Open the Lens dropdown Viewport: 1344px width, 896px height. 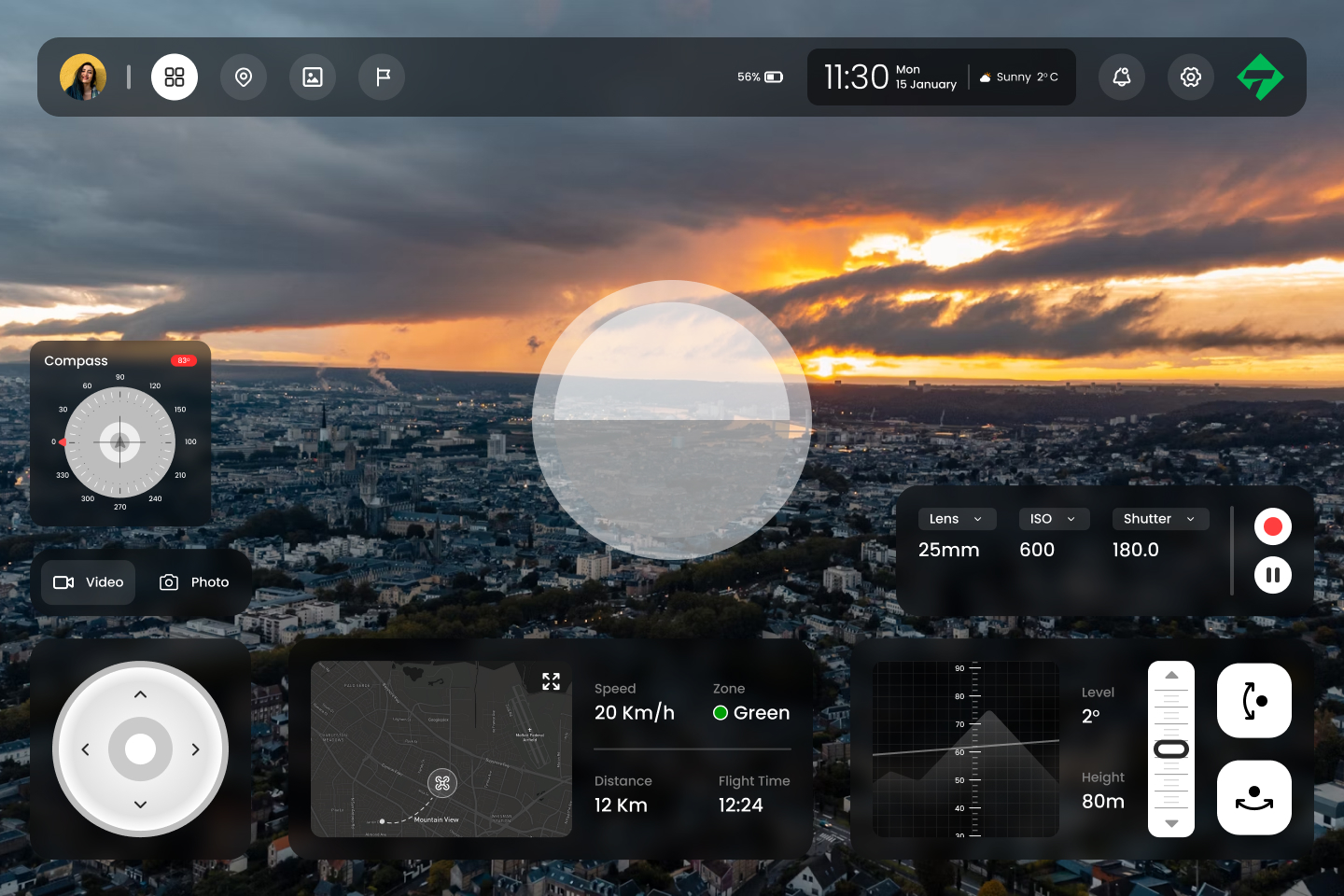958,519
